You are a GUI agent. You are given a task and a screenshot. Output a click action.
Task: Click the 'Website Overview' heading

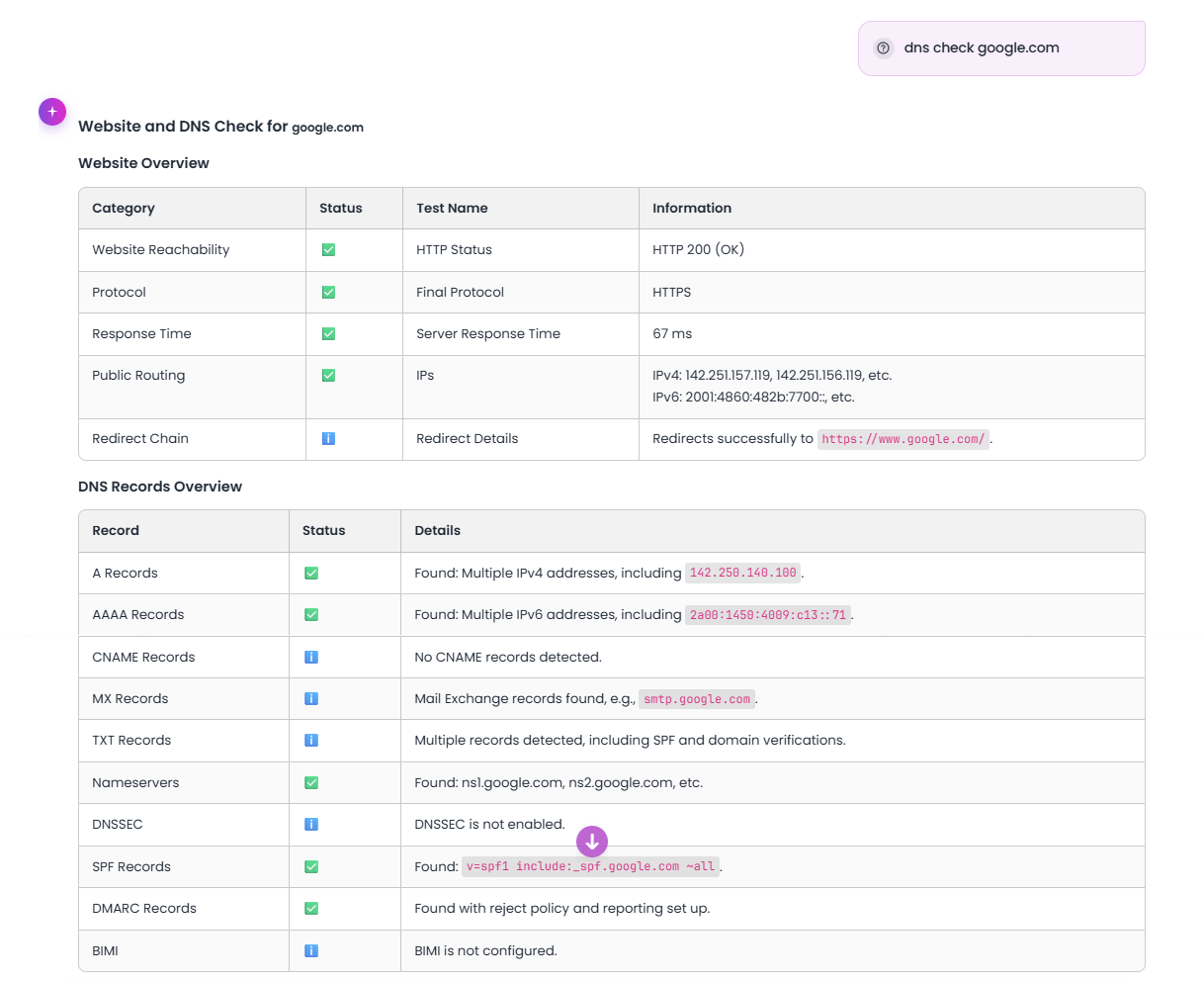tap(143, 163)
